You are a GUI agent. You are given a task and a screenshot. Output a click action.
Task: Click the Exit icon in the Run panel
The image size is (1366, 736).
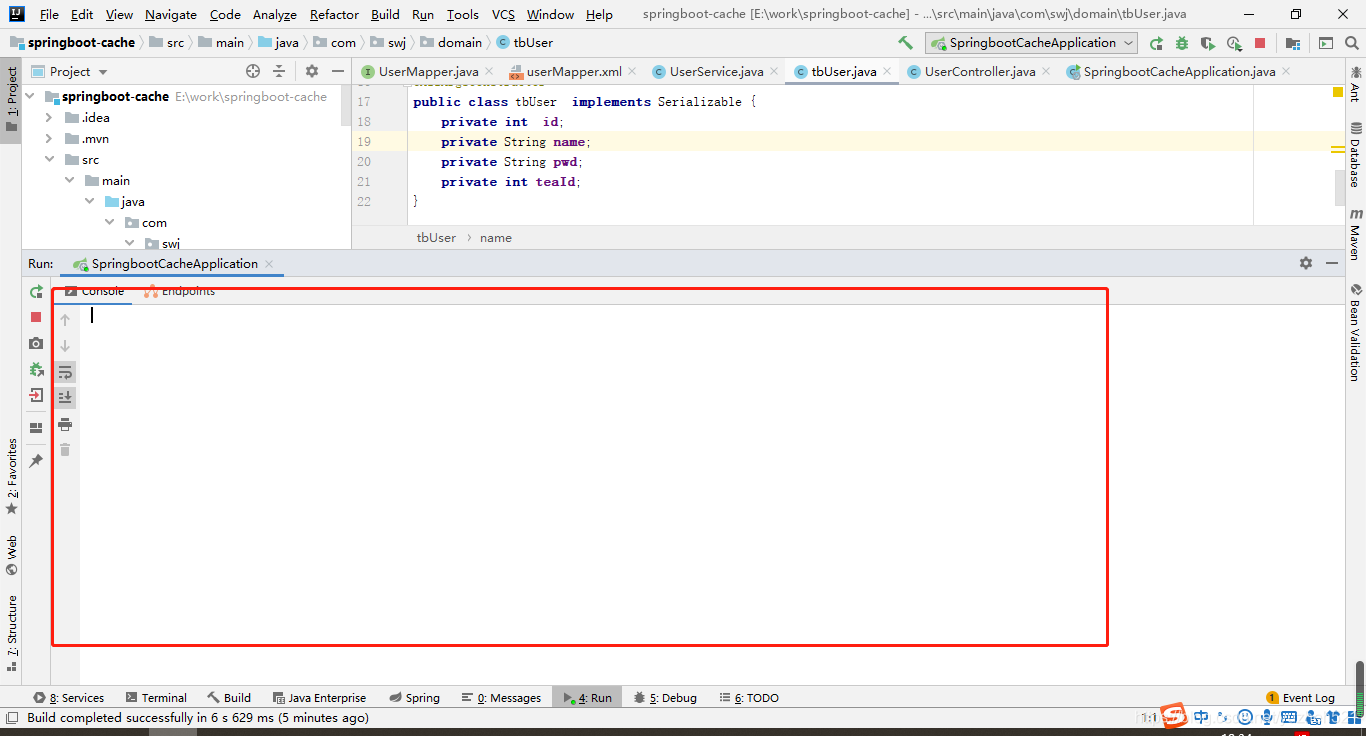point(36,395)
